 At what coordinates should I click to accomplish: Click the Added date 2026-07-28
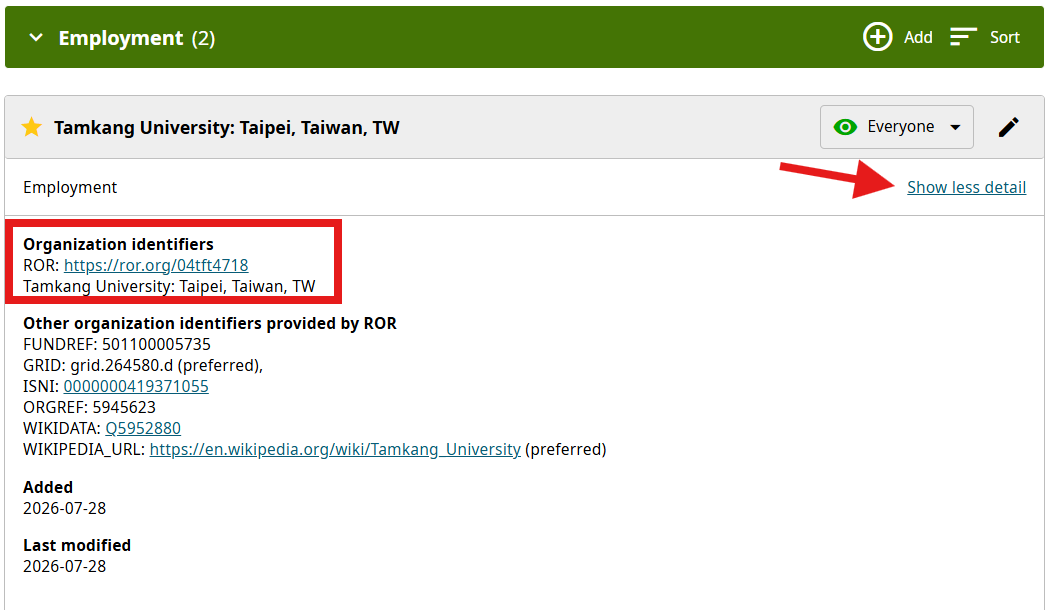click(65, 508)
